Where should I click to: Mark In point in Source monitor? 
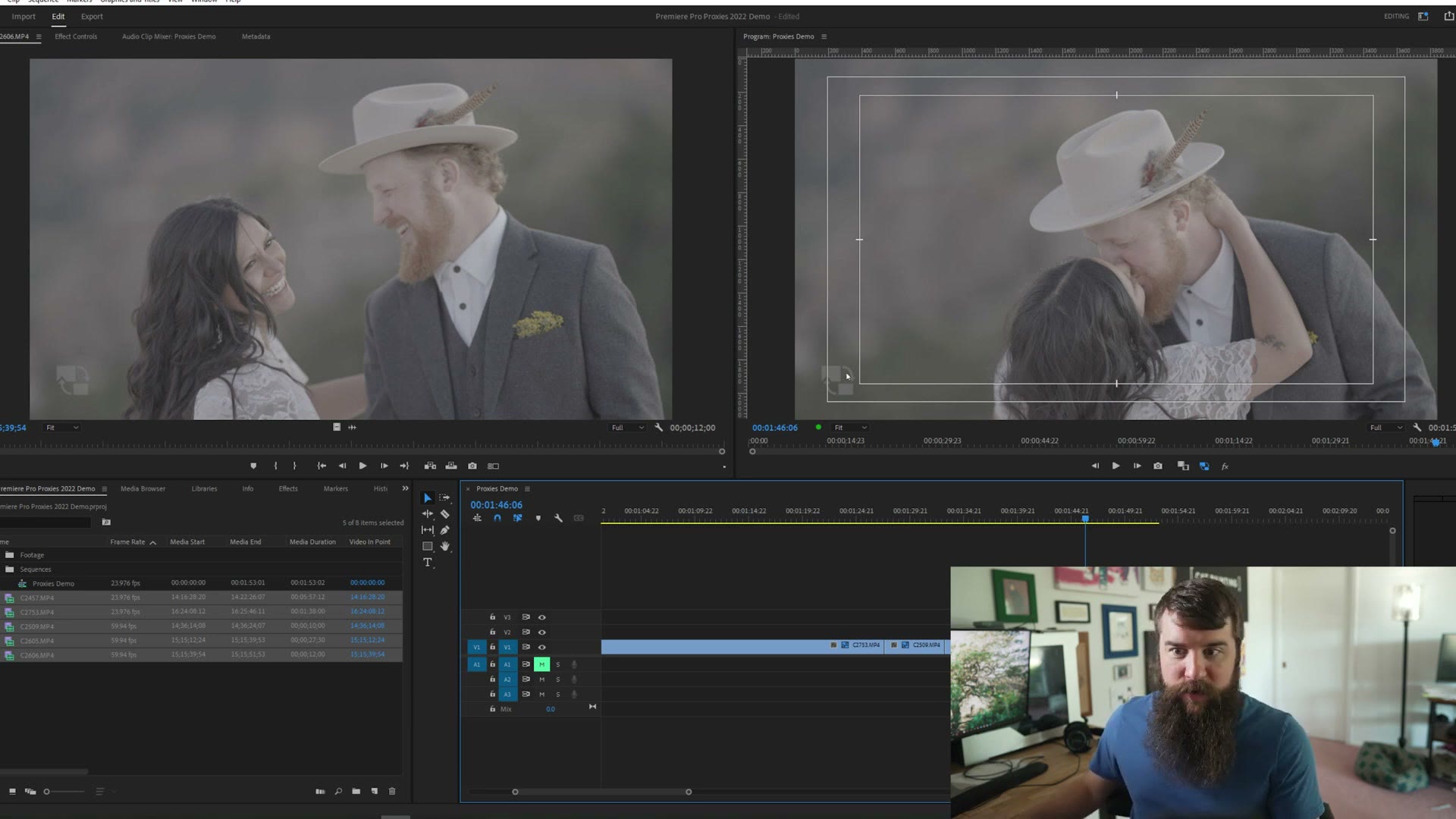pyautogui.click(x=275, y=466)
